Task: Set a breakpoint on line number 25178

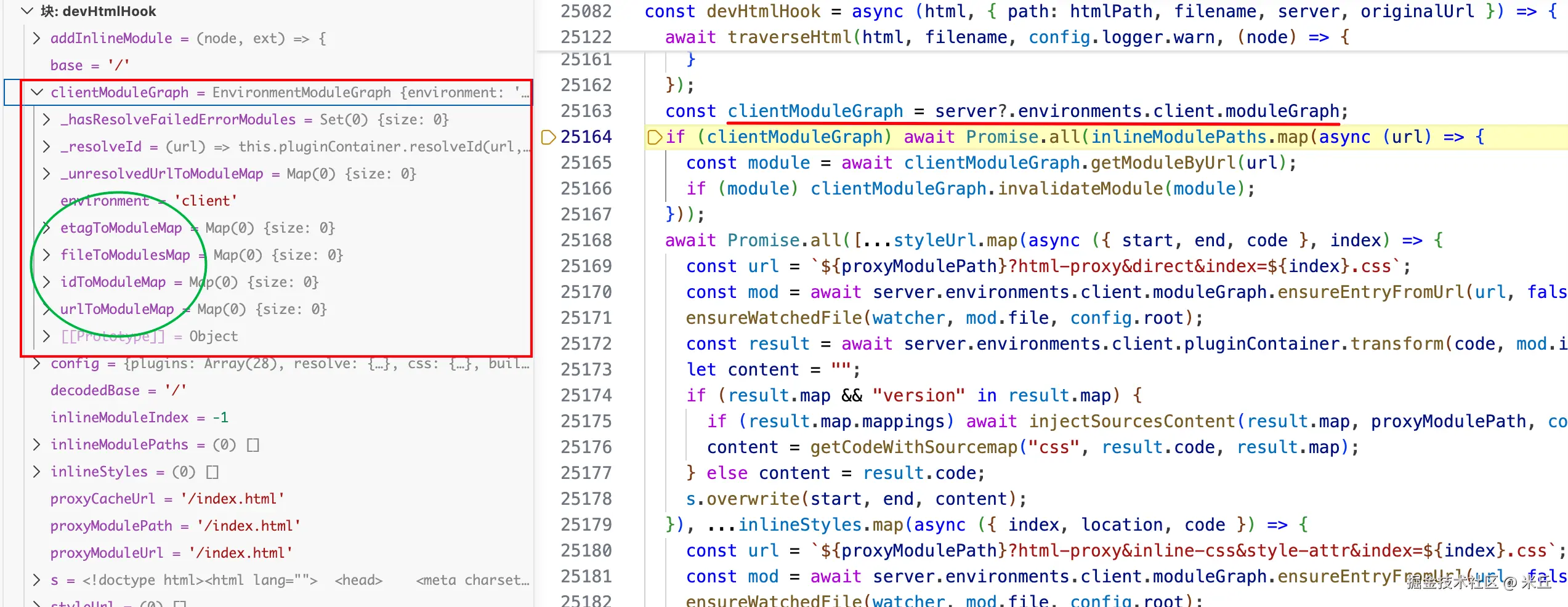Action: click(x=586, y=499)
